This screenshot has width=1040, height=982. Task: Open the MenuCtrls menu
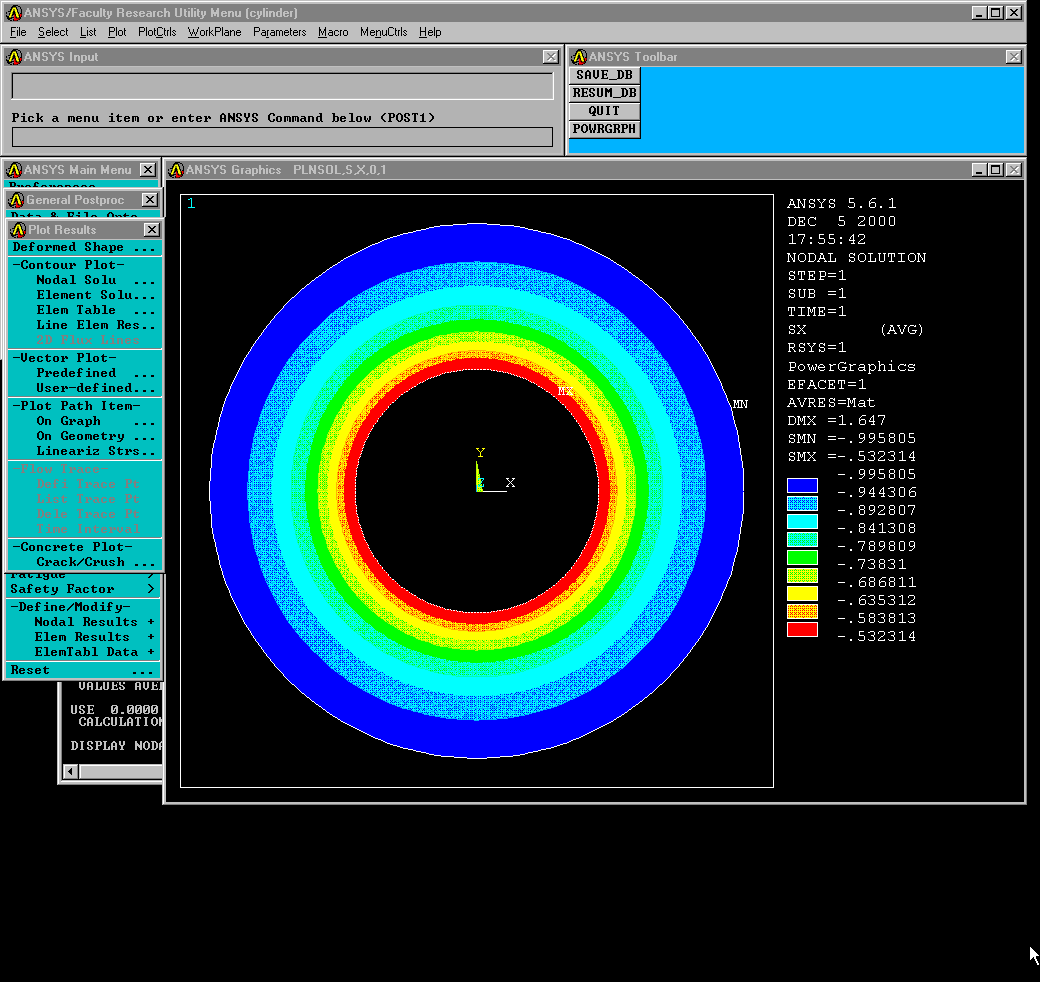pos(383,32)
